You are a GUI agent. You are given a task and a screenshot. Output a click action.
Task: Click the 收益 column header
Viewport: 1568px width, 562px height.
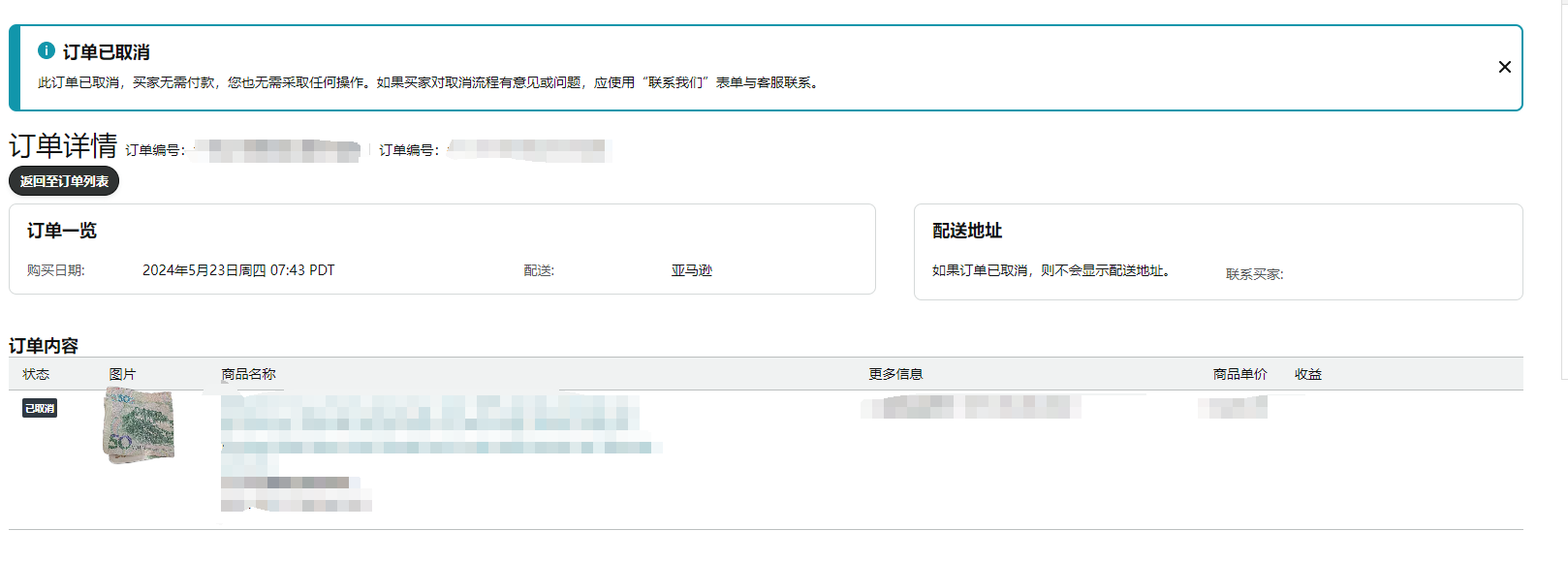pos(1308,374)
